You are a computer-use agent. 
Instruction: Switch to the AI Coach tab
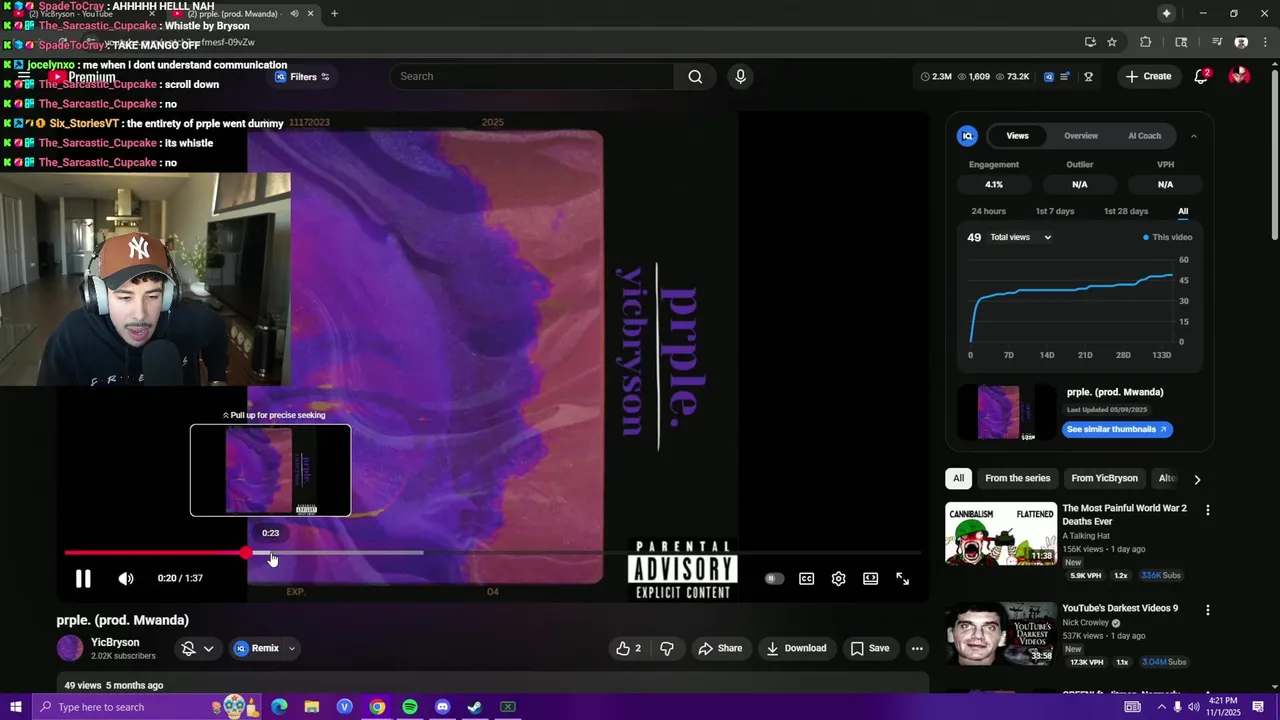click(x=1144, y=136)
